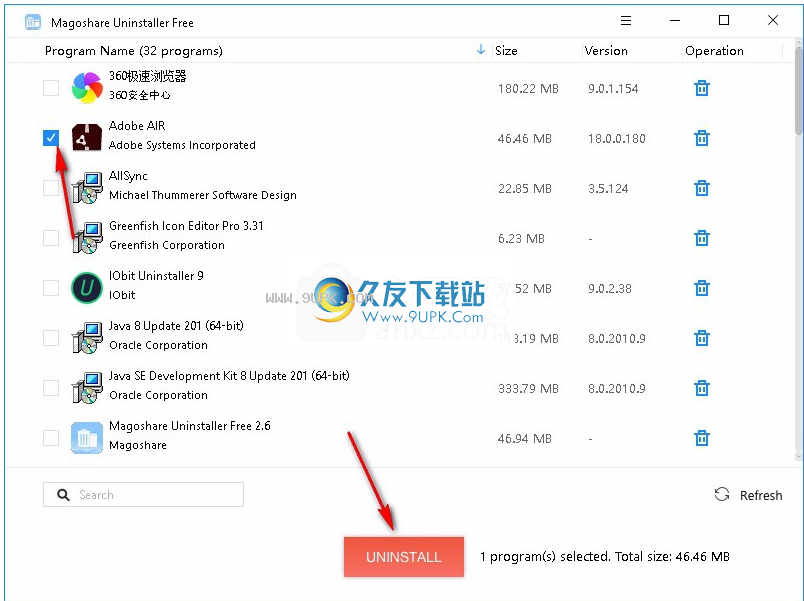Check the IObit Uninstaller 9 checkbox
This screenshot has height=601, width=804.
[51, 288]
